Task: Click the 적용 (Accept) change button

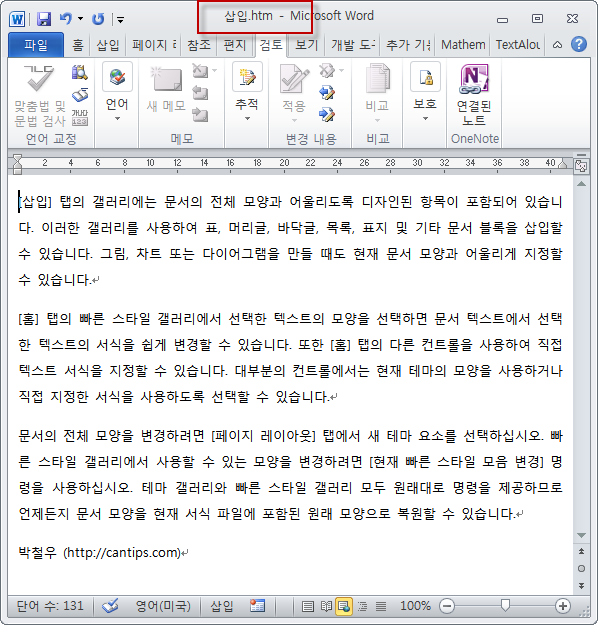Action: tap(294, 94)
